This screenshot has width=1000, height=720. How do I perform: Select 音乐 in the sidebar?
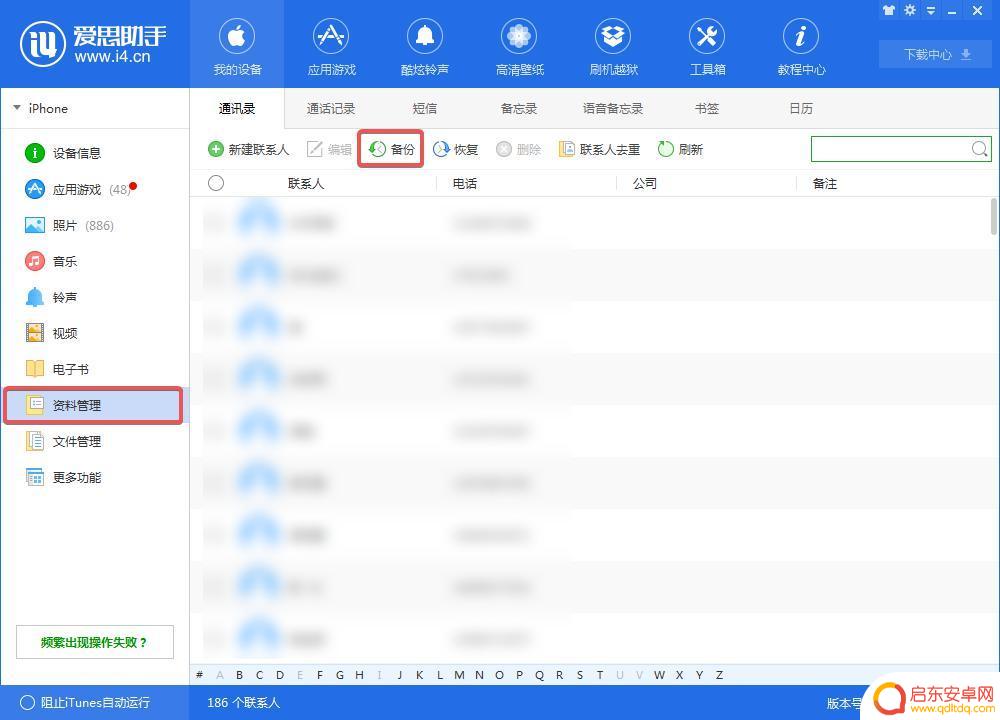click(51, 261)
